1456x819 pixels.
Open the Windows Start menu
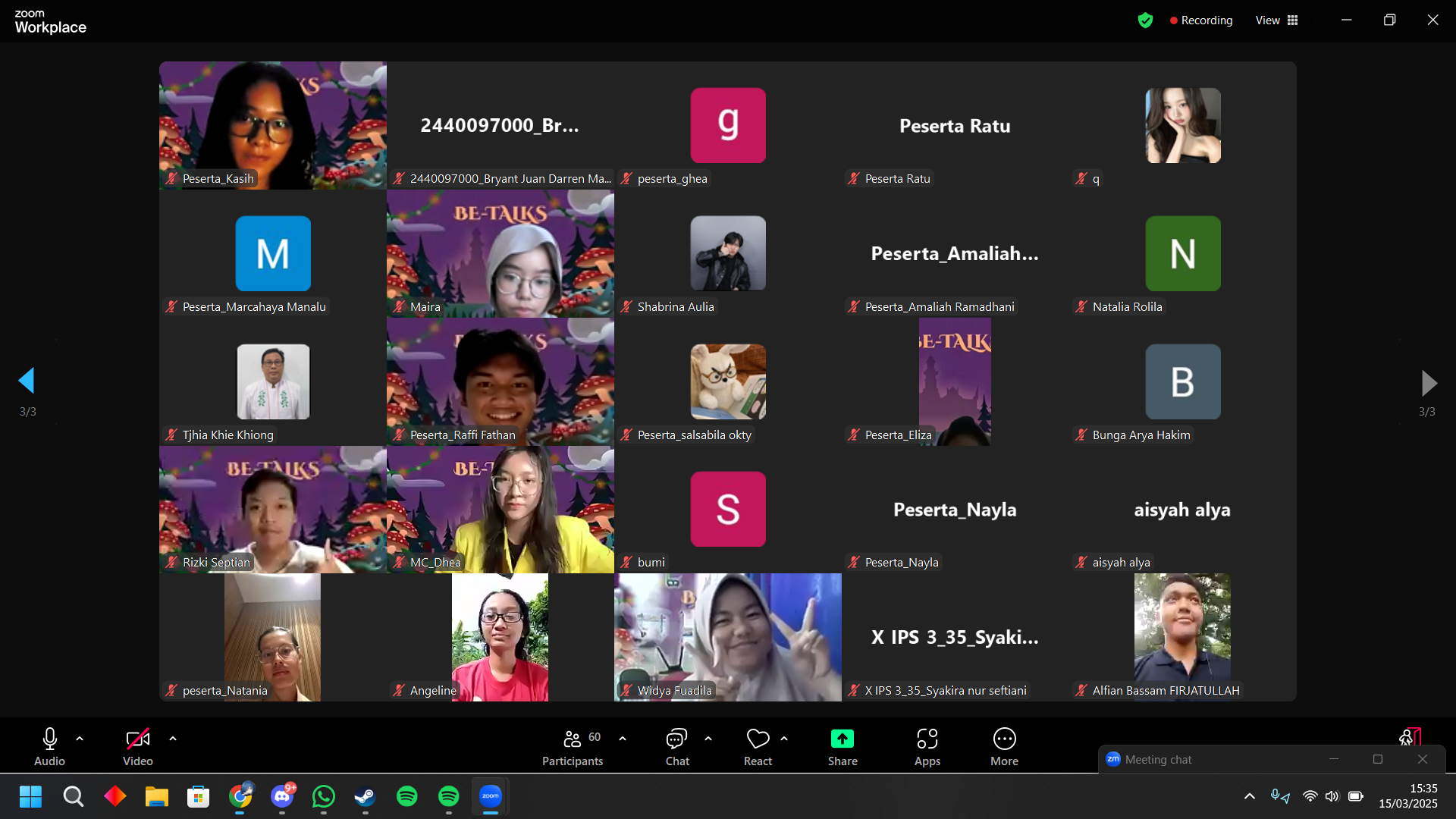pos(30,796)
